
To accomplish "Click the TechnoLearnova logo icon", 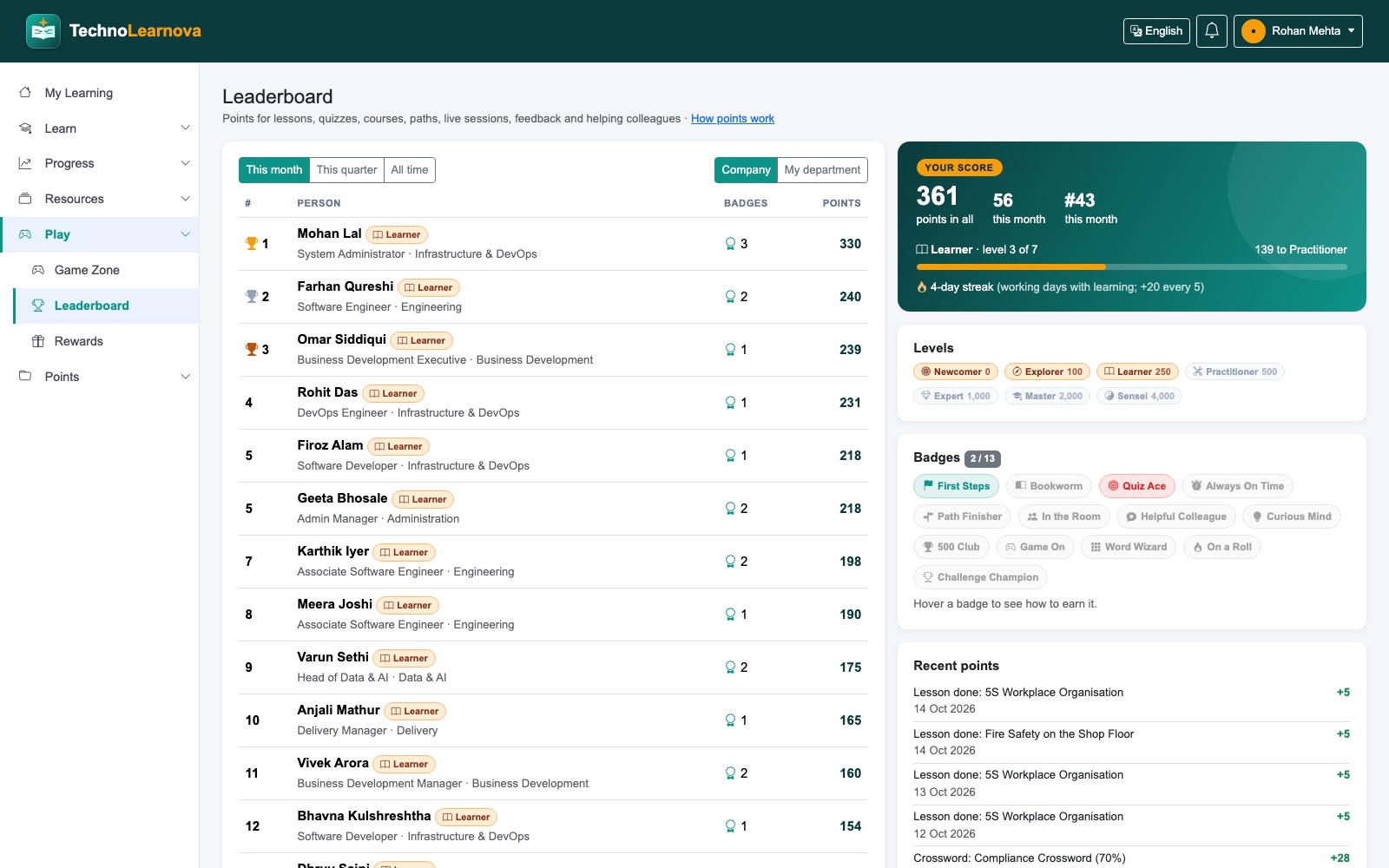I will [43, 31].
